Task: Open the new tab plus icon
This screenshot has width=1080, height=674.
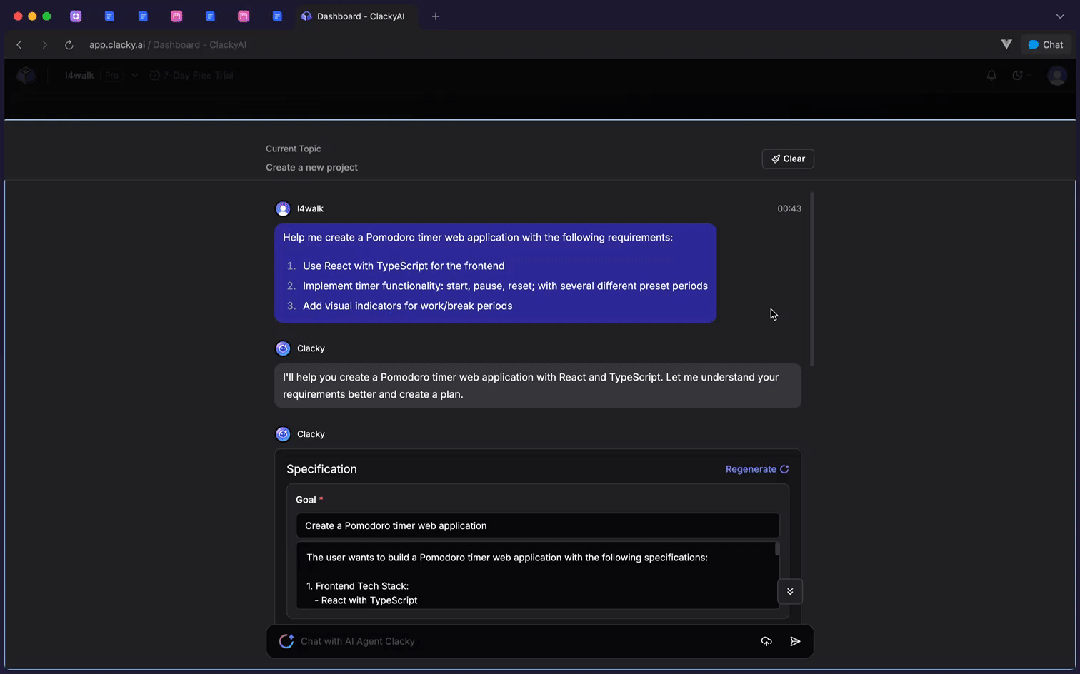Action: point(435,17)
